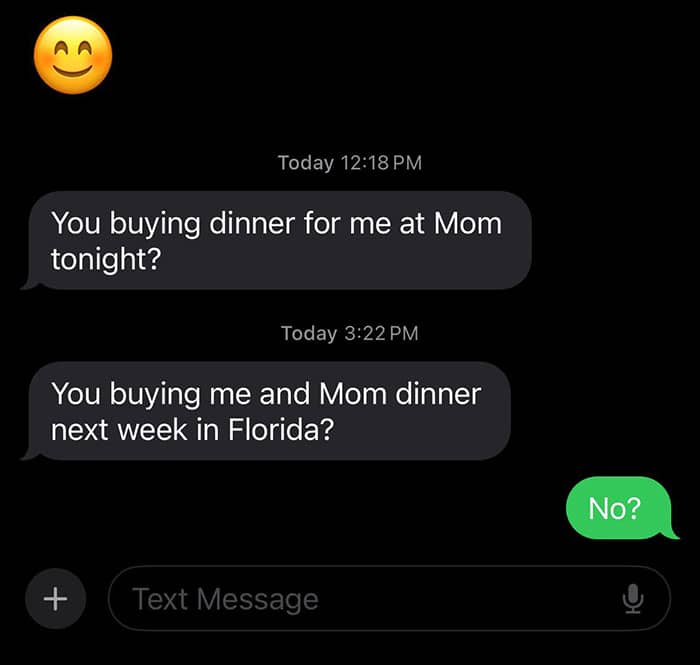The height and width of the screenshot is (665, 700).
Task: Click '3:22 PM' time text
Action: (x=380, y=333)
